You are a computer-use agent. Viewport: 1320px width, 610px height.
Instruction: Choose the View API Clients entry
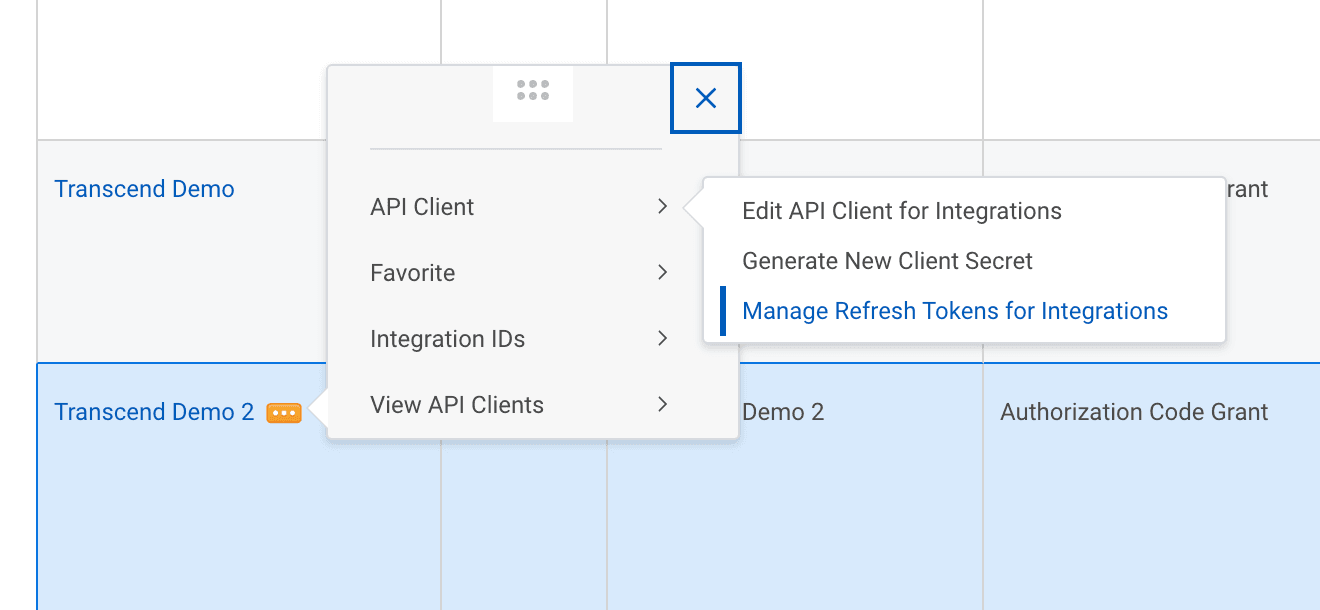[x=457, y=405]
